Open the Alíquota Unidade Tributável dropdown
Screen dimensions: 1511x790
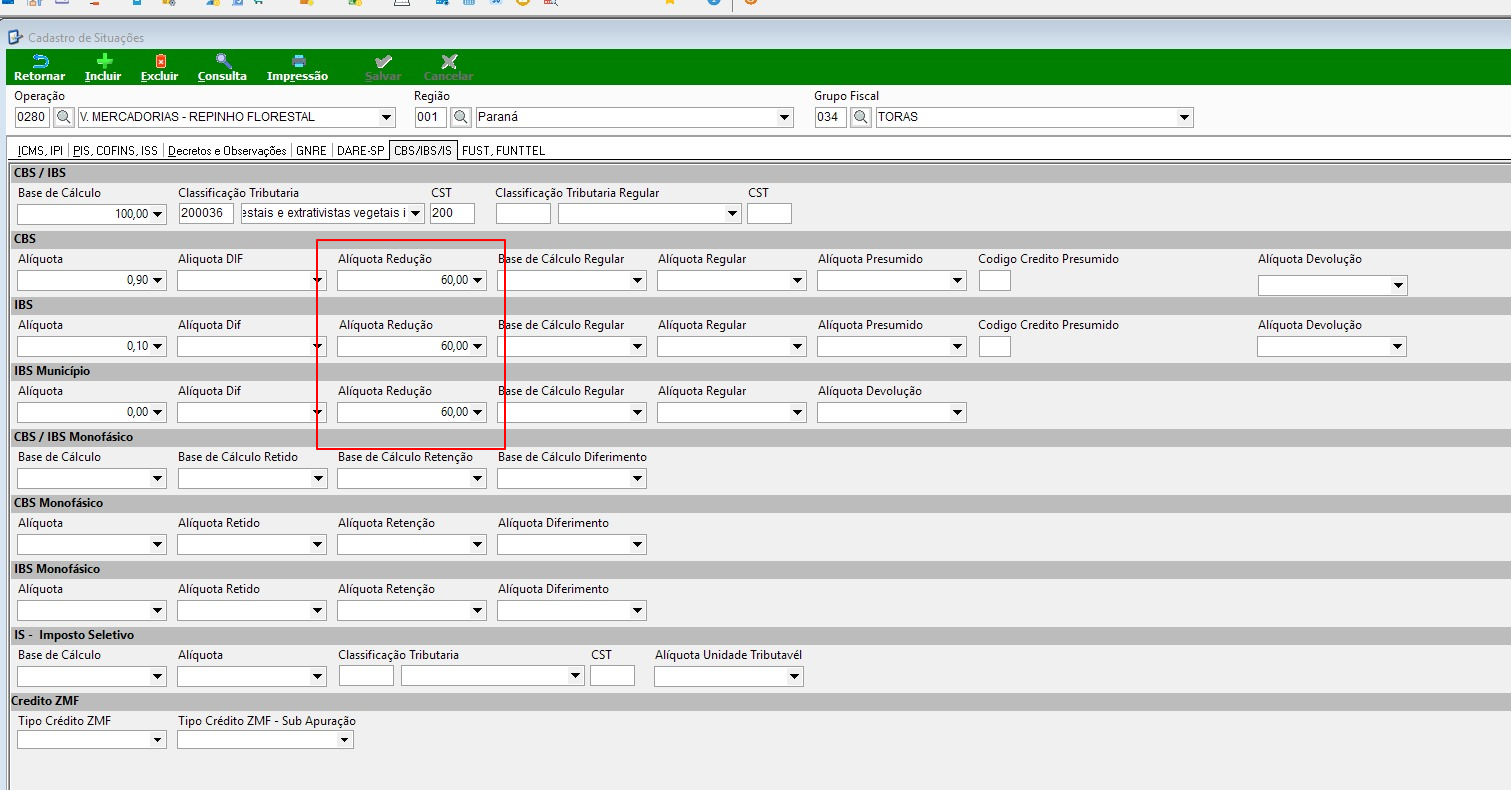(x=795, y=676)
